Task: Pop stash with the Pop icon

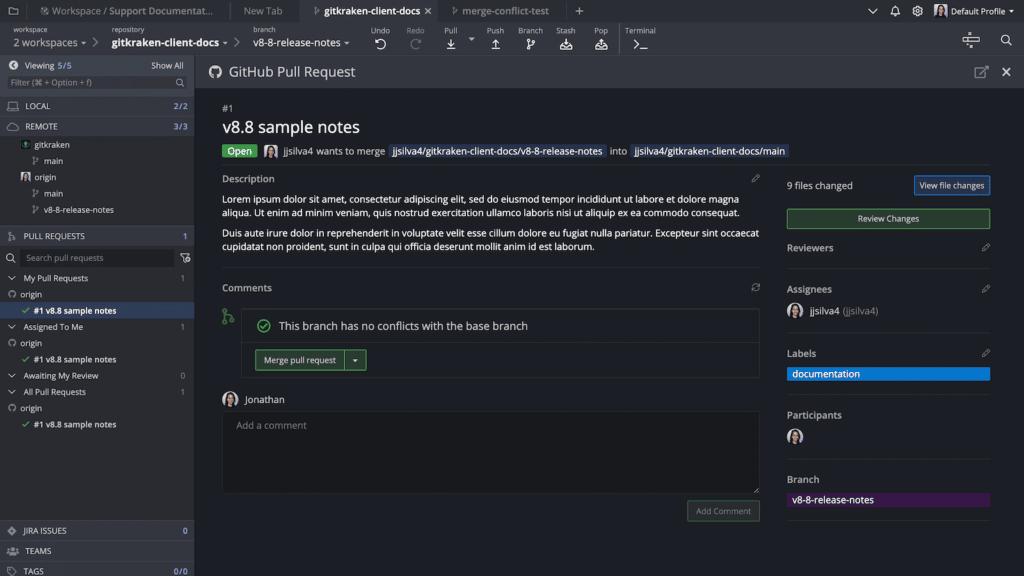Action: coord(601,44)
